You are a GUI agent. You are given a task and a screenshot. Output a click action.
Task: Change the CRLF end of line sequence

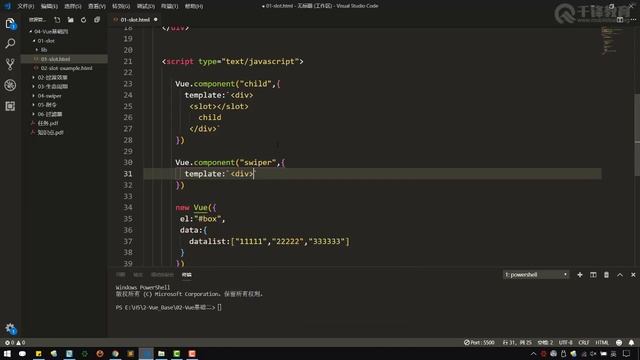[x=584, y=342]
